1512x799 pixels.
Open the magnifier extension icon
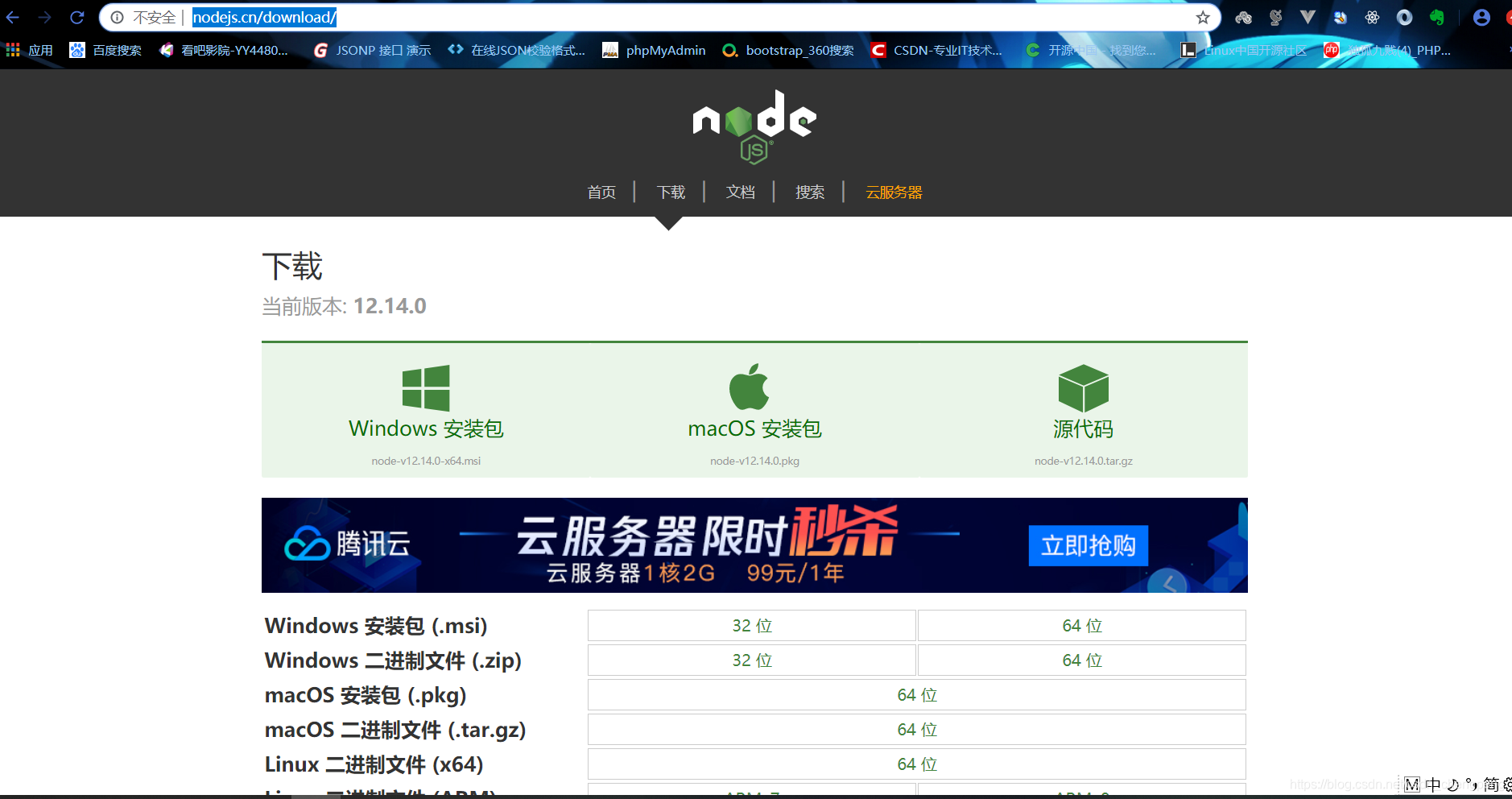click(1341, 17)
